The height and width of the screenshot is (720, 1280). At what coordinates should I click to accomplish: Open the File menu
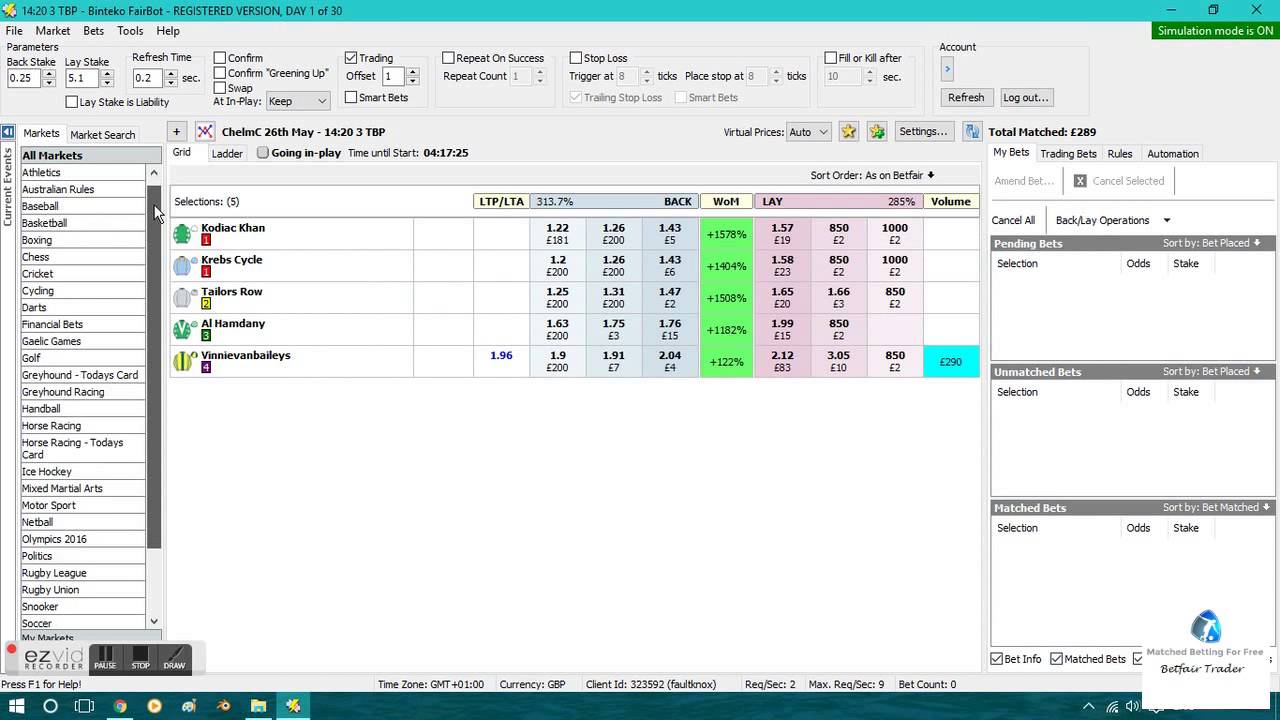[x=14, y=31]
